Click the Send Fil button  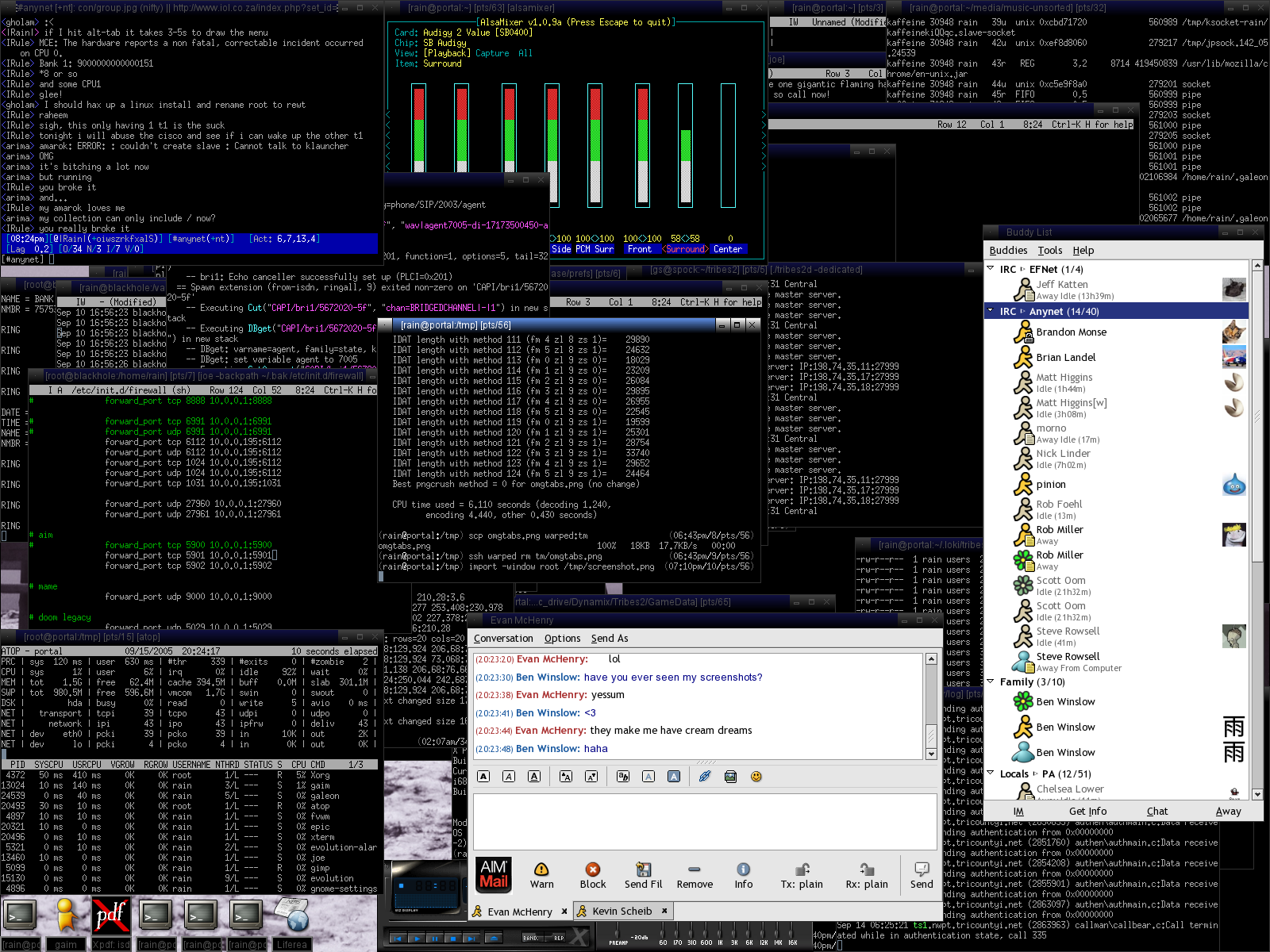[643, 876]
